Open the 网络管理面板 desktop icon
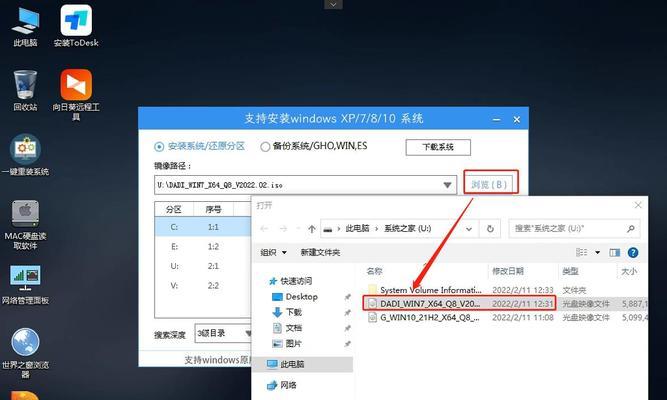This screenshot has height=400, width=667. (x=25, y=284)
